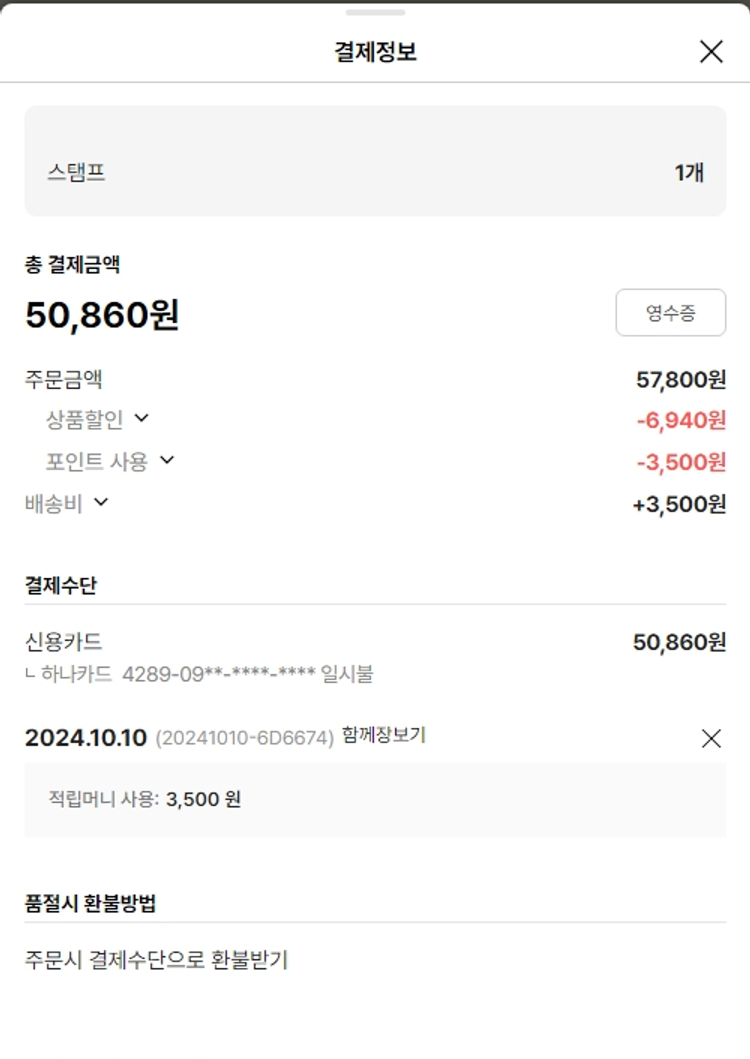Click the 스탬프 label

pyautogui.click(x=76, y=172)
